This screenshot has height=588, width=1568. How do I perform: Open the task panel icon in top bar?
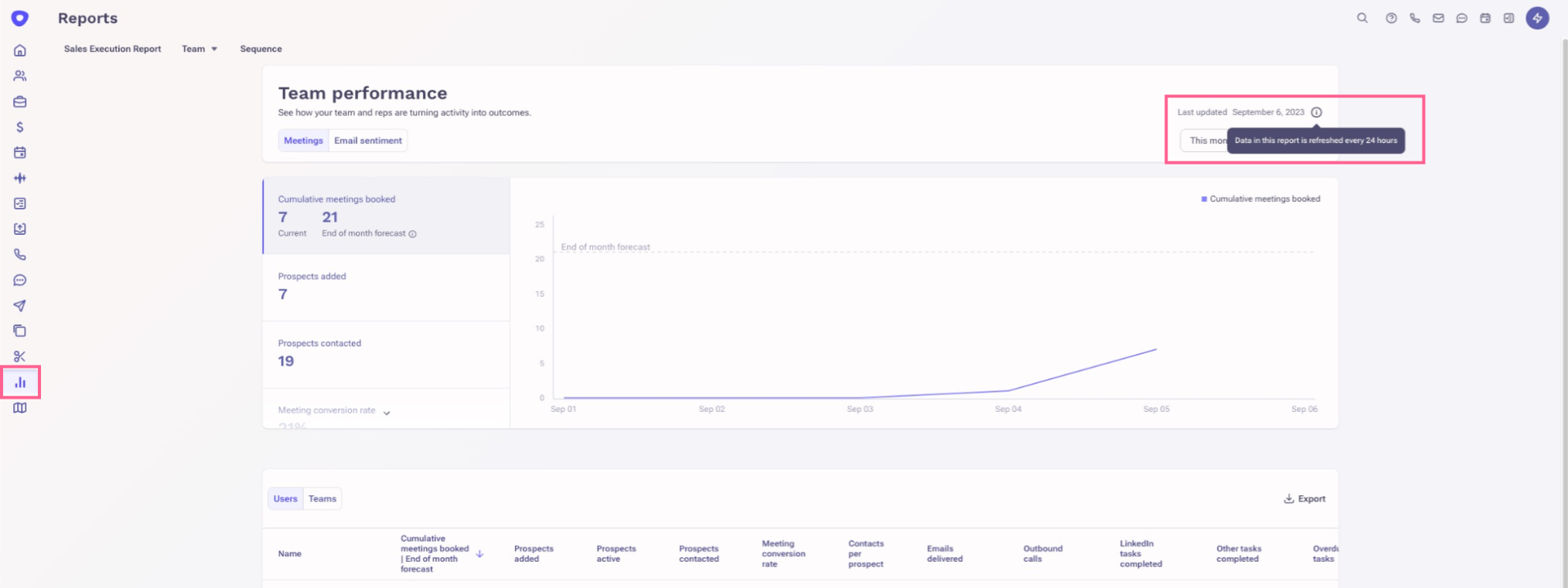[x=1508, y=18]
